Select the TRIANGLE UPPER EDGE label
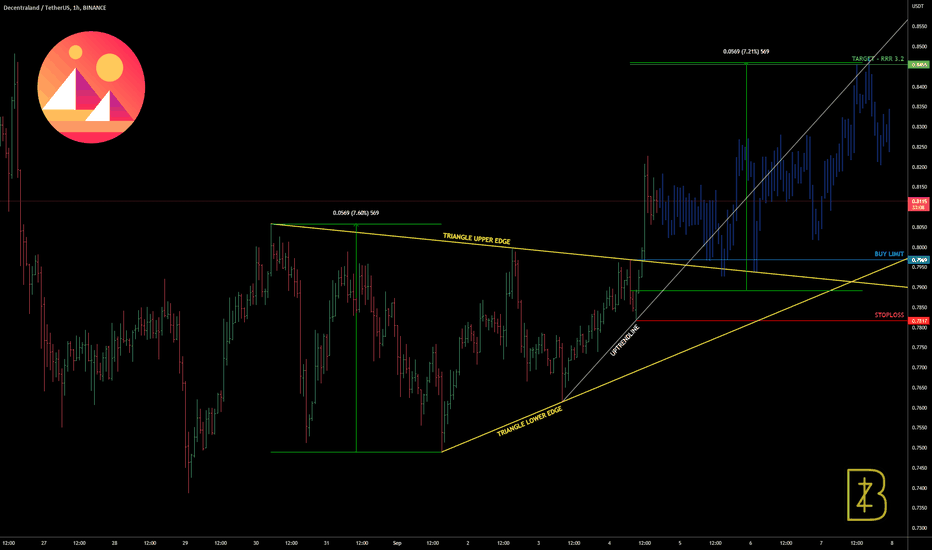The width and height of the screenshot is (932, 550). click(477, 238)
